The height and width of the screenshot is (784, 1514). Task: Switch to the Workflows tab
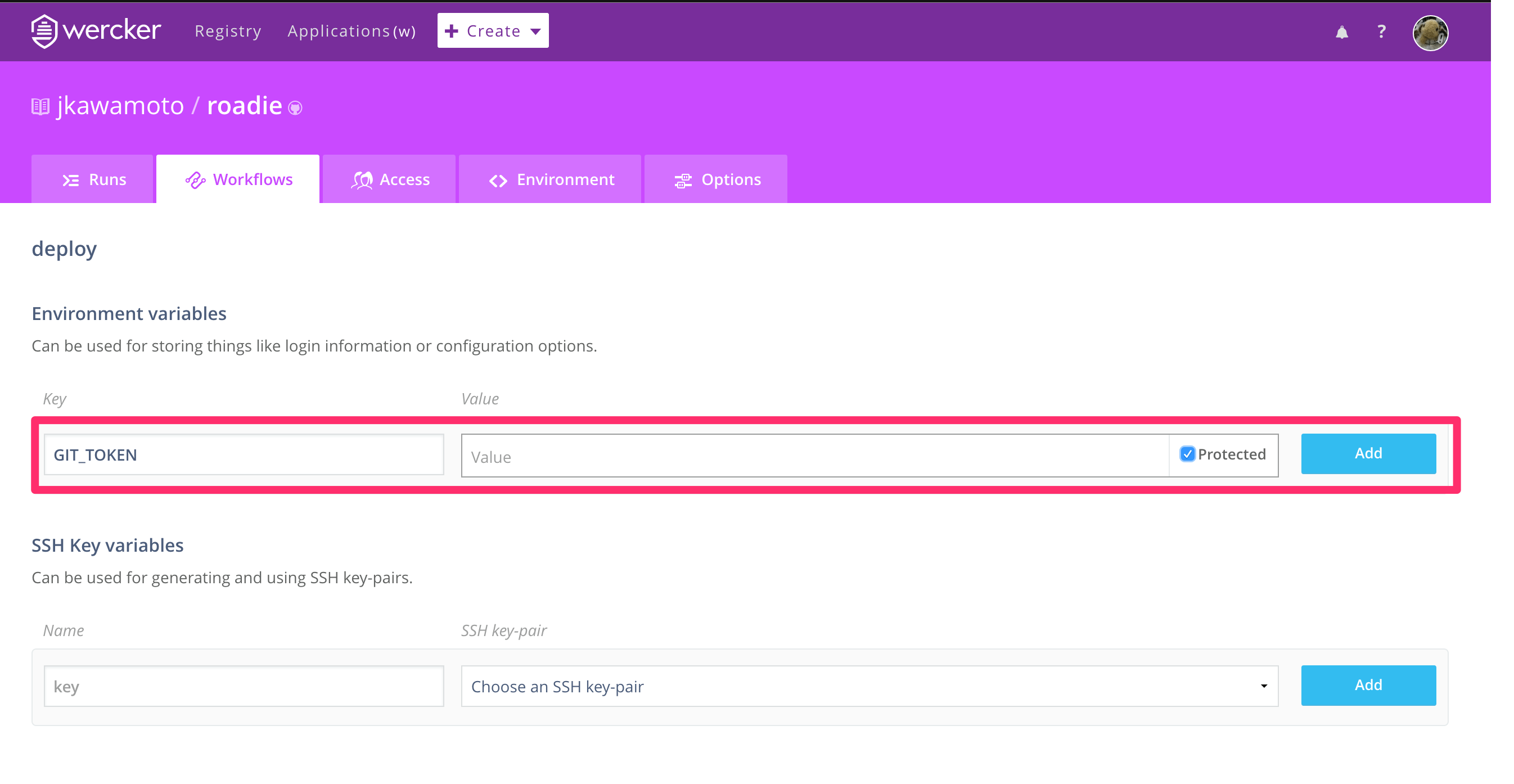[x=238, y=180]
